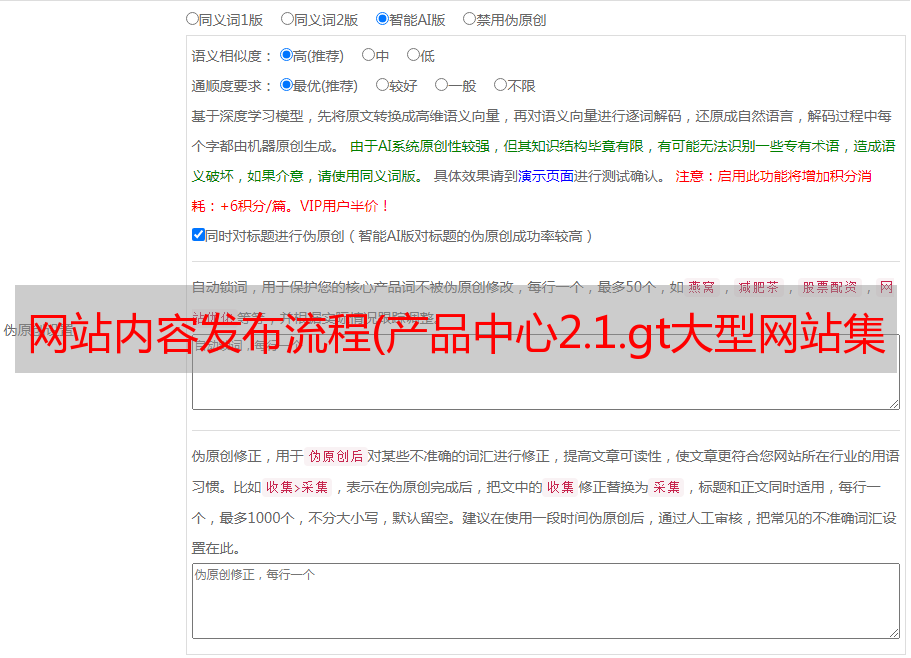Click the 减肥茶 example keyword tag

point(758,287)
